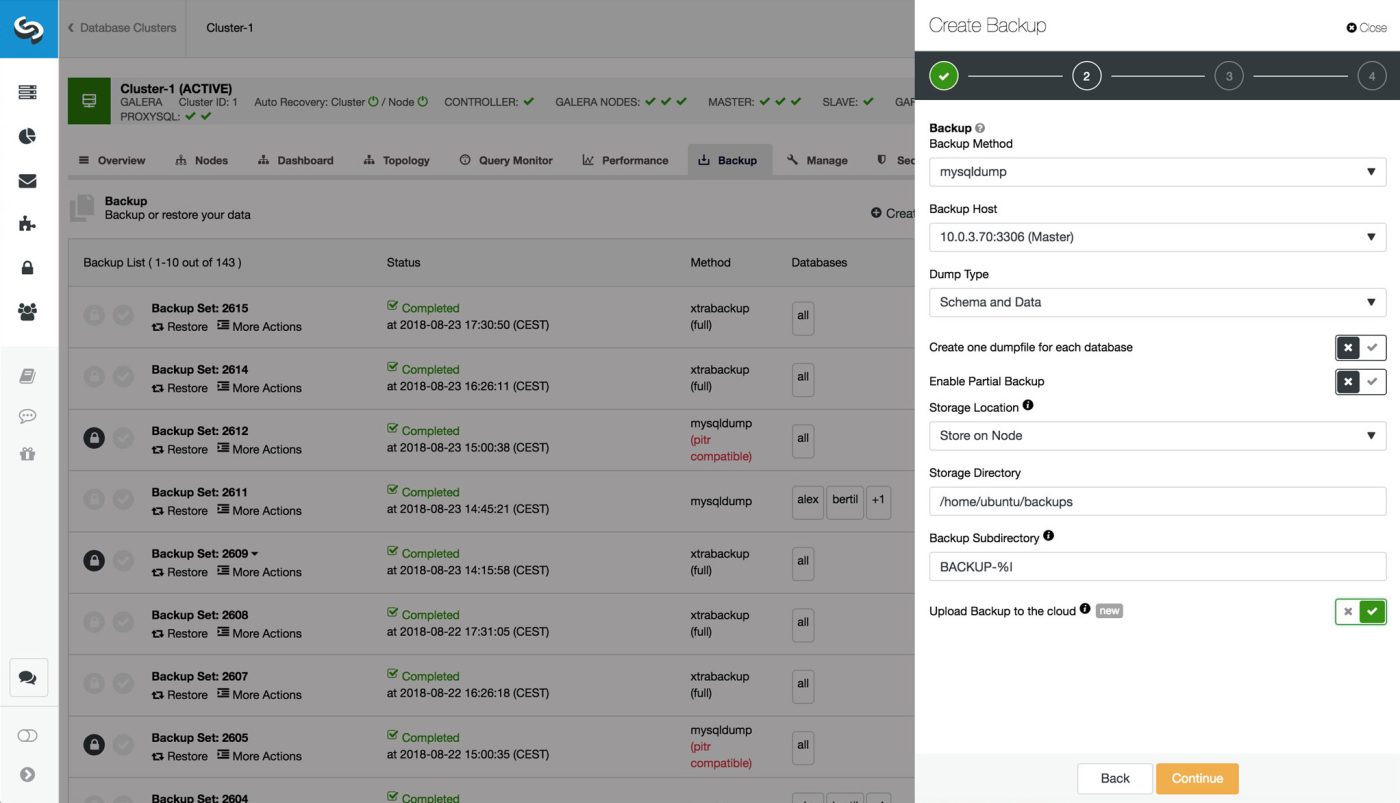1400x803 pixels.
Task: Click the Storage Directory input field
Action: pos(1157,501)
